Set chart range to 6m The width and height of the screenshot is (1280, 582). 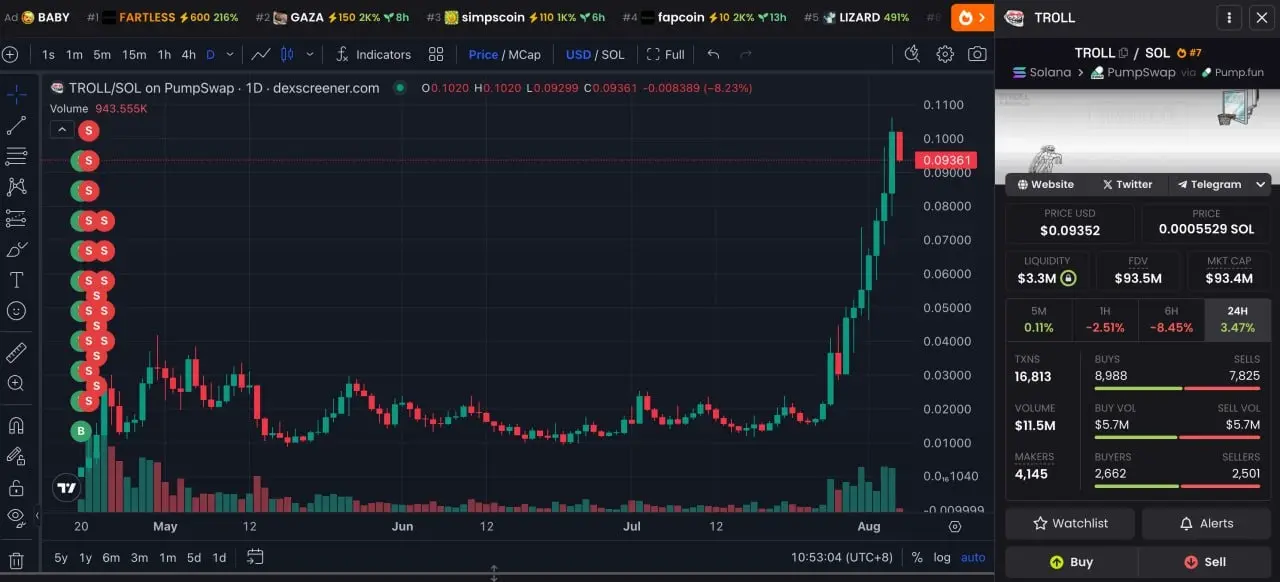(111, 557)
